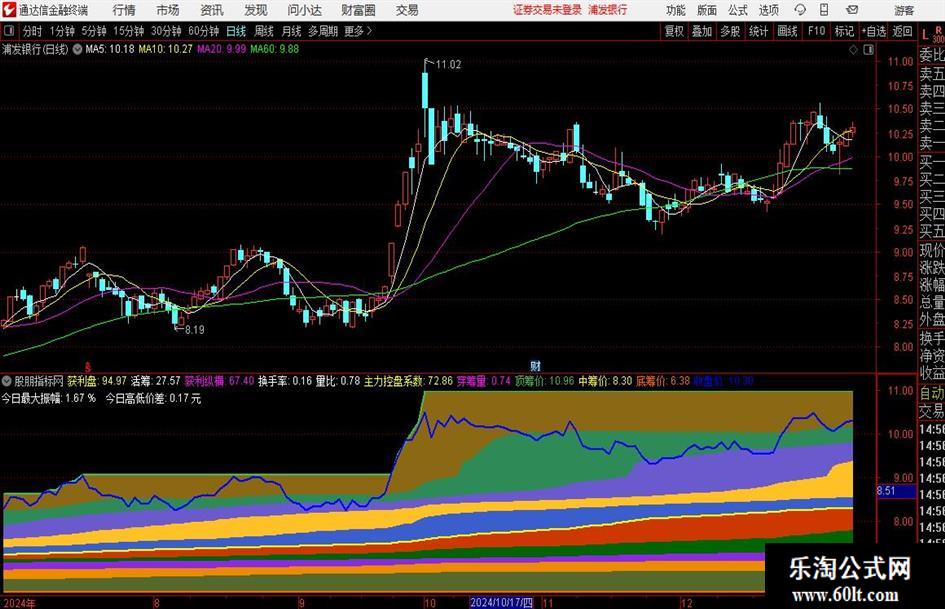Click the 今日最大振幅: 1.67 % text
Screen dimensions: 945x609
(x=49, y=399)
